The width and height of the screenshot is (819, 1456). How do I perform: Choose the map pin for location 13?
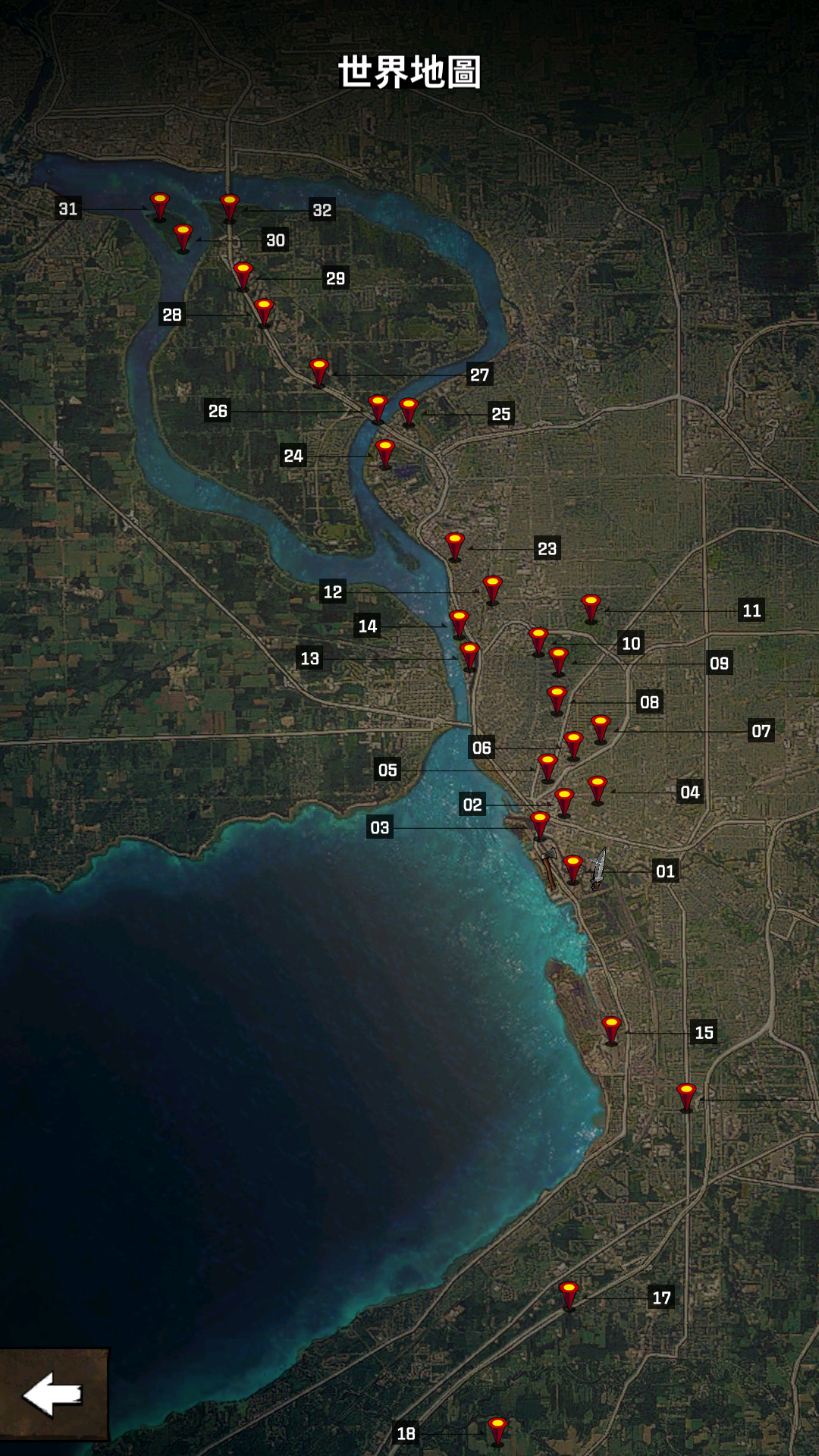[x=470, y=657]
